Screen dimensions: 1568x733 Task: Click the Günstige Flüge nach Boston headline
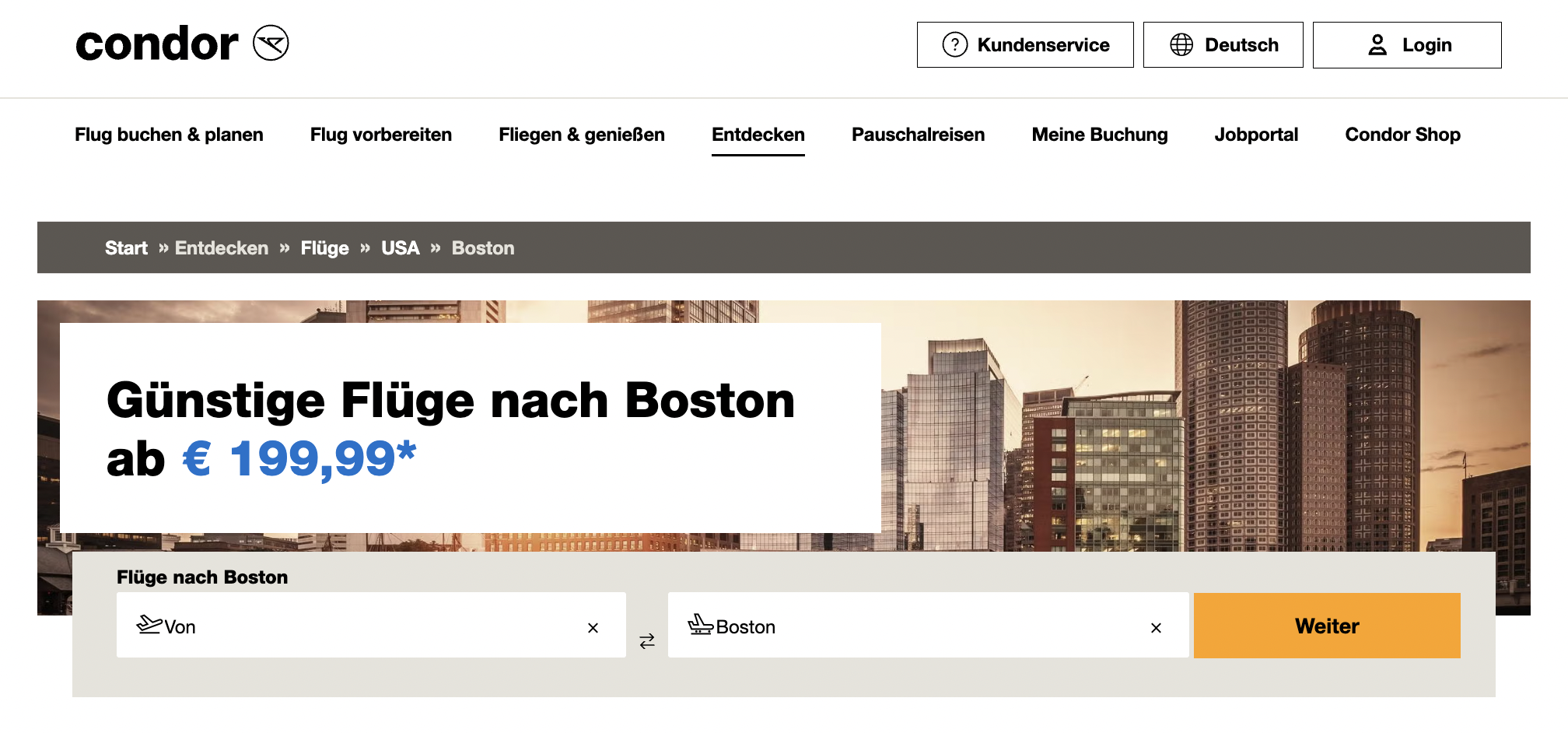pyautogui.click(x=451, y=401)
